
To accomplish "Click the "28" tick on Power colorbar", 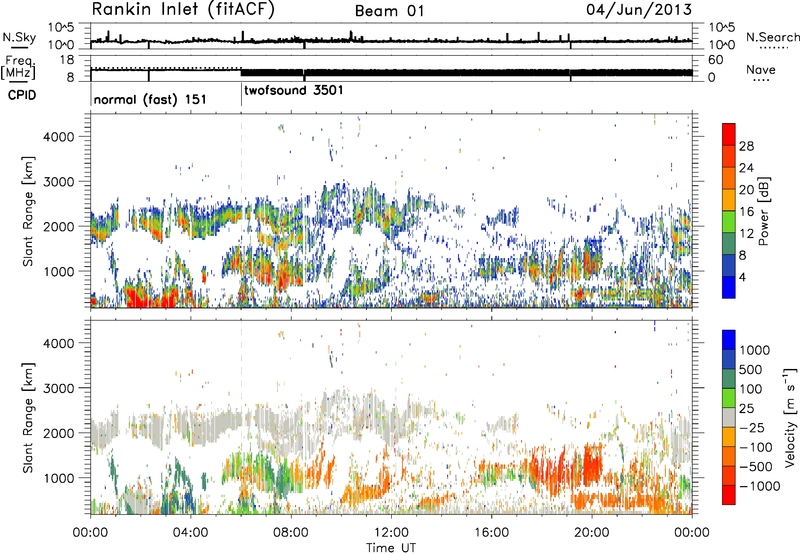I will [746, 146].
